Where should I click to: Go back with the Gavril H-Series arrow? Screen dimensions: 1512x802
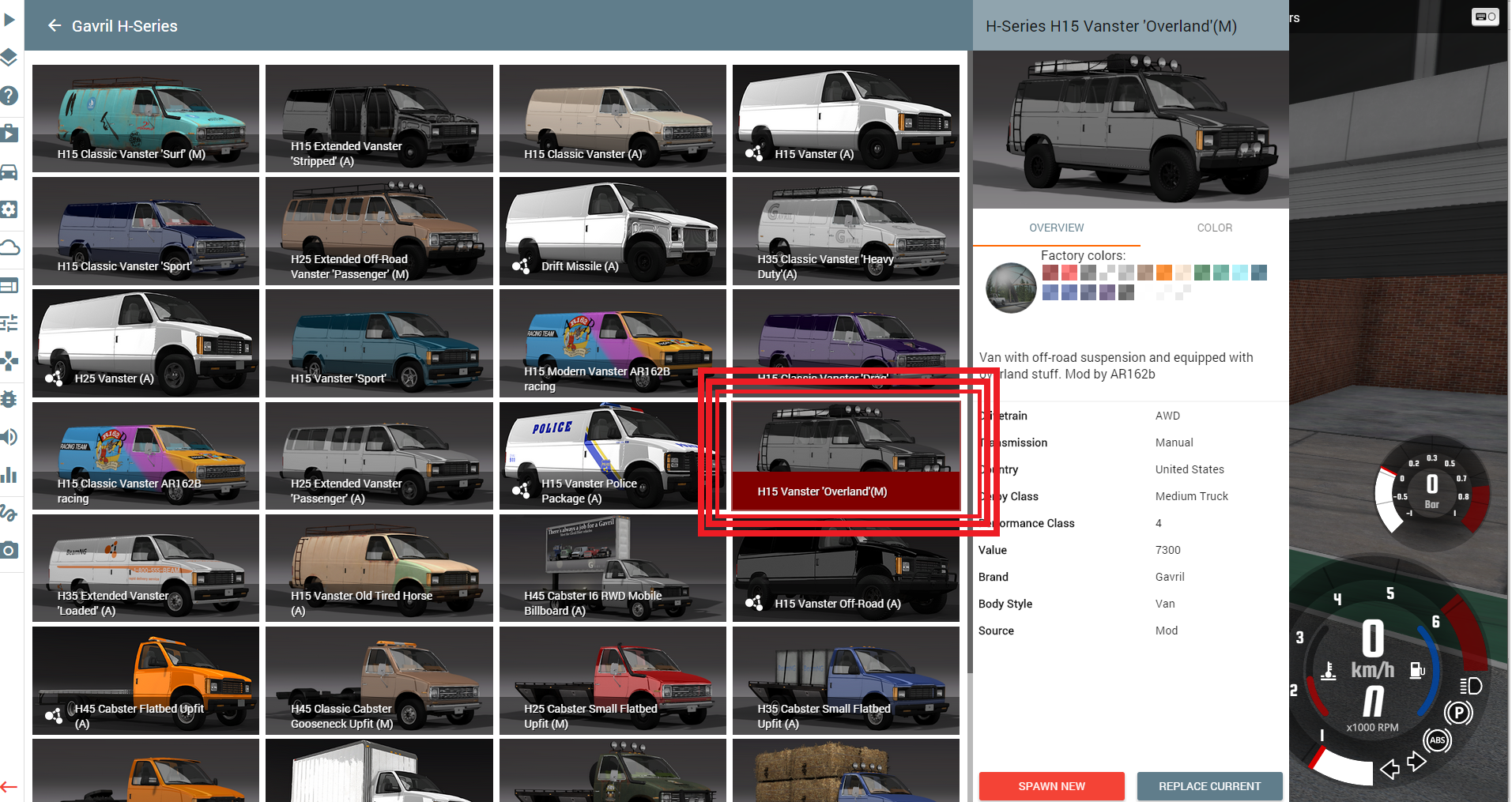pos(55,26)
